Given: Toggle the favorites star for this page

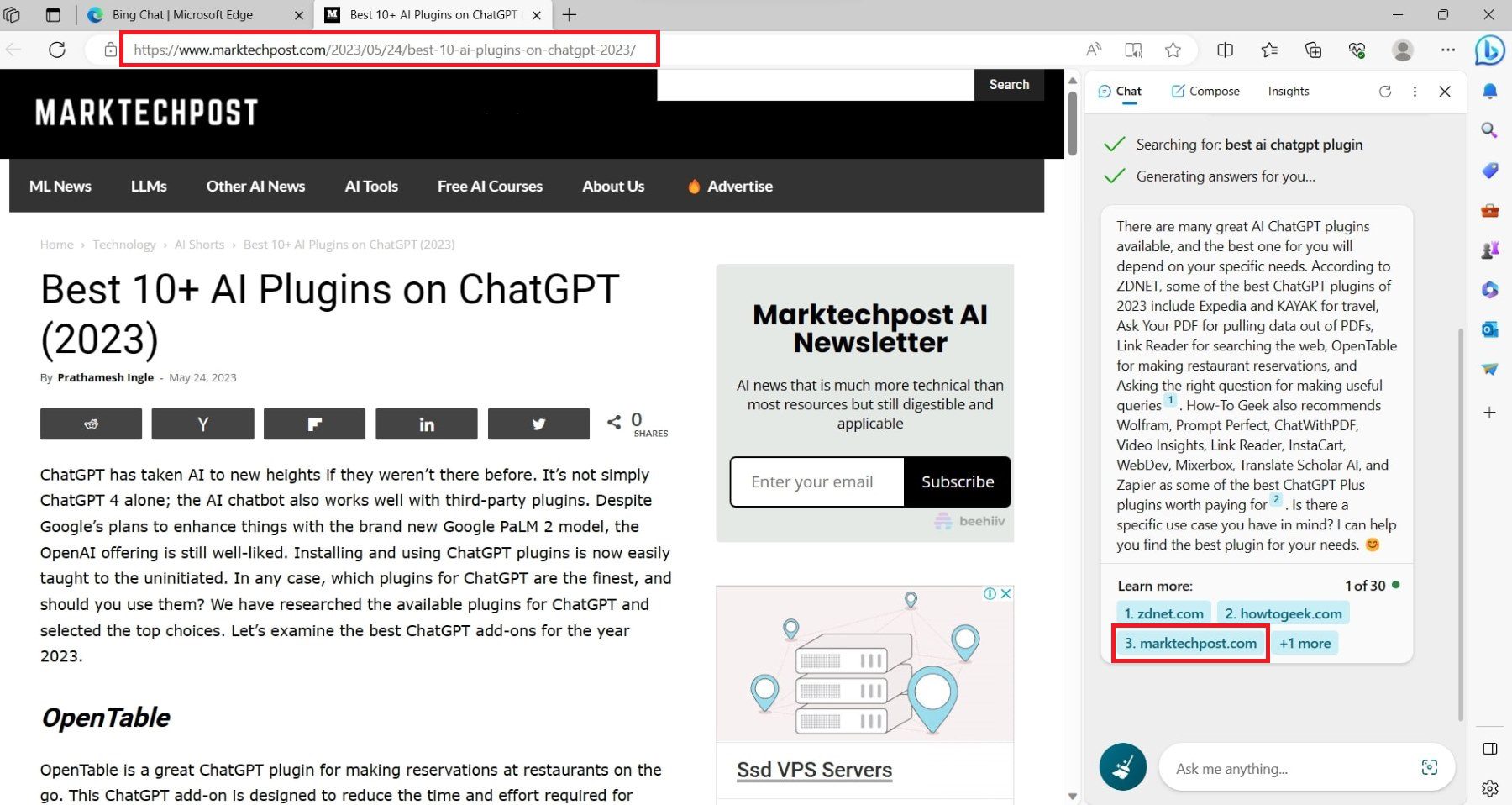Looking at the screenshot, I should click(x=1173, y=50).
